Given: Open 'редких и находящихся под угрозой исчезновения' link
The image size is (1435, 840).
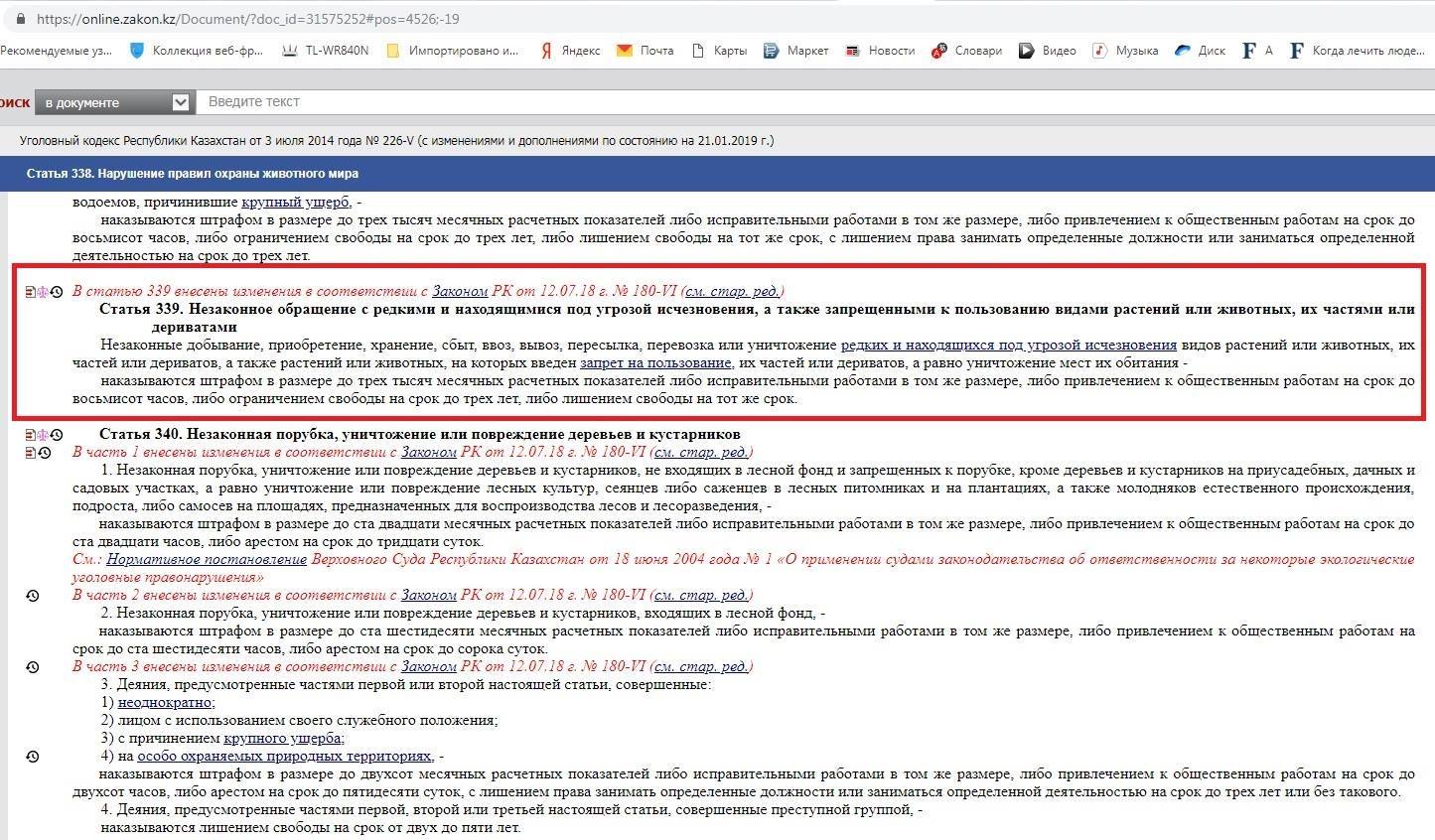Looking at the screenshot, I should click(1009, 346).
